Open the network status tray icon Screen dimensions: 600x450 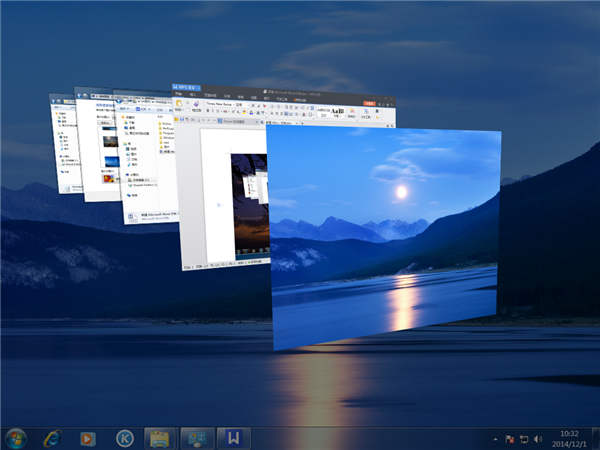[524, 439]
